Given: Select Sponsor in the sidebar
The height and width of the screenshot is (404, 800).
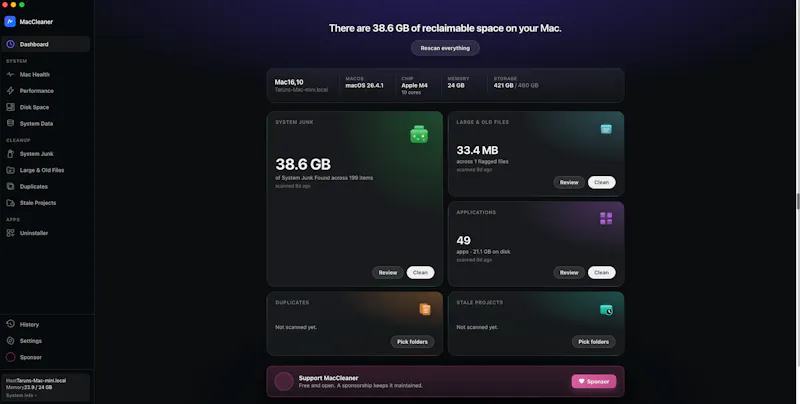Looking at the screenshot, I should point(45,357).
